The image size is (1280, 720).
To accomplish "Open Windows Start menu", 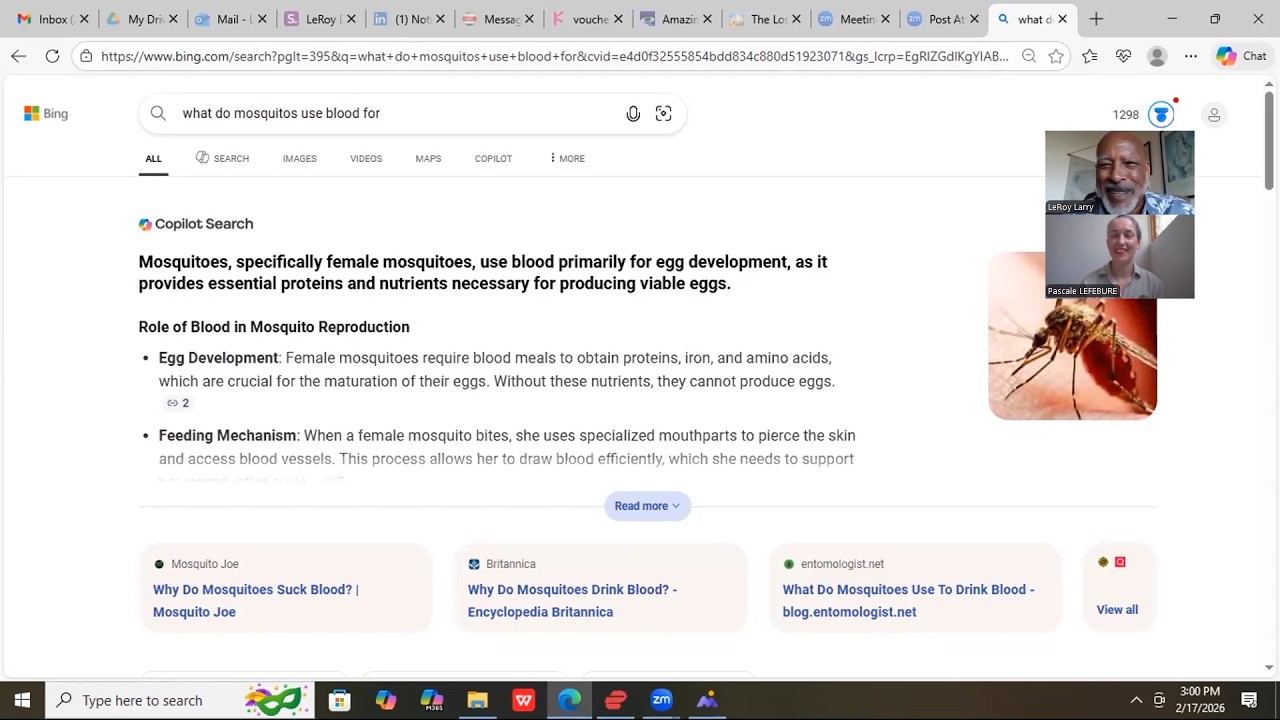I will pos(22,700).
